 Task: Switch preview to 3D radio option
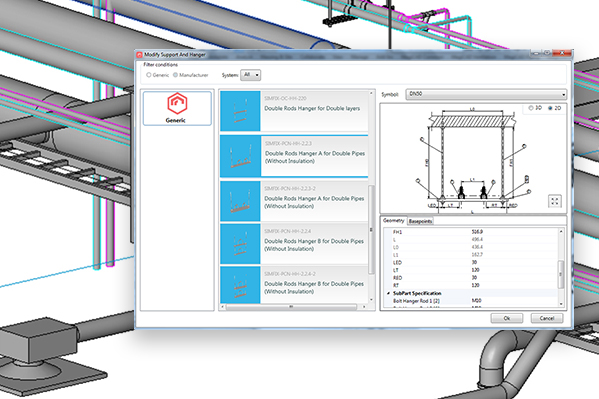531,108
